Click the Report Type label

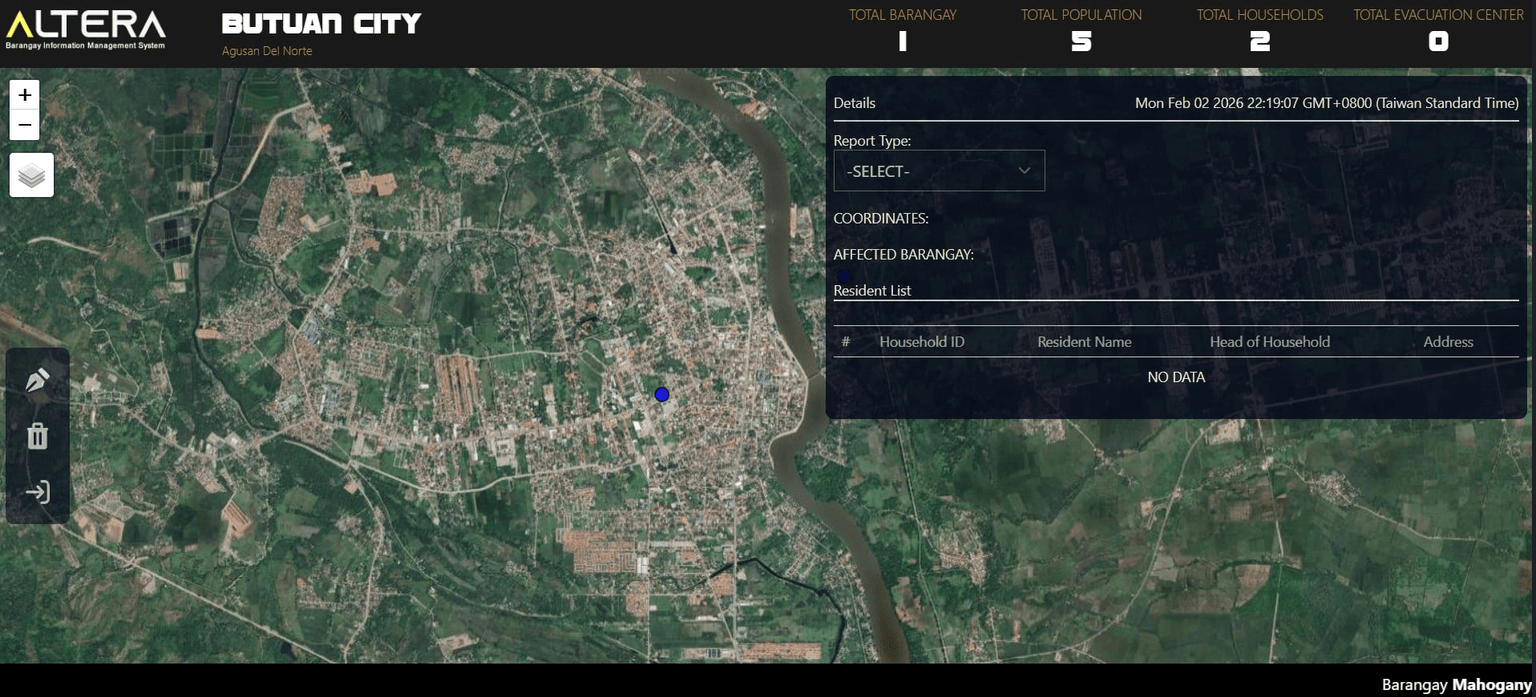coord(872,141)
